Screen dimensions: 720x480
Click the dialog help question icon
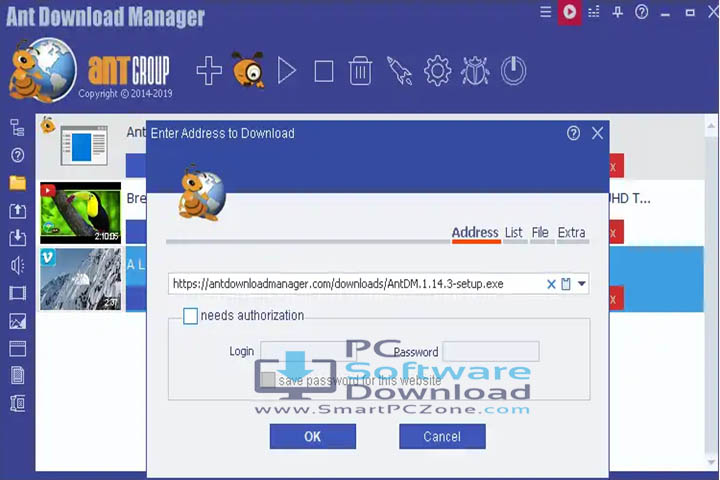click(573, 133)
